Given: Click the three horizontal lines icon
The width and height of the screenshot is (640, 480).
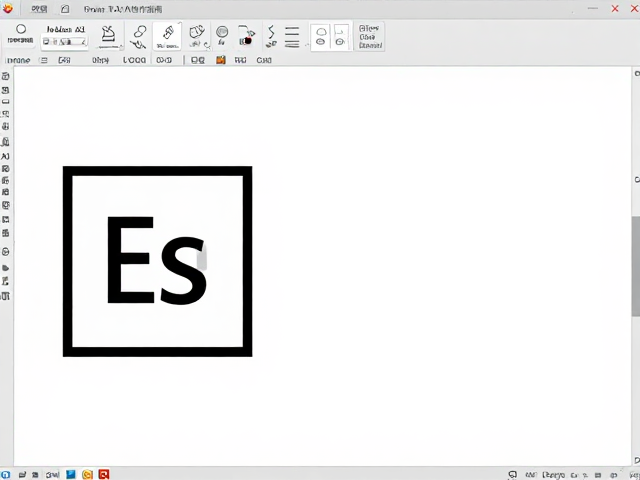Looking at the screenshot, I should (292, 37).
